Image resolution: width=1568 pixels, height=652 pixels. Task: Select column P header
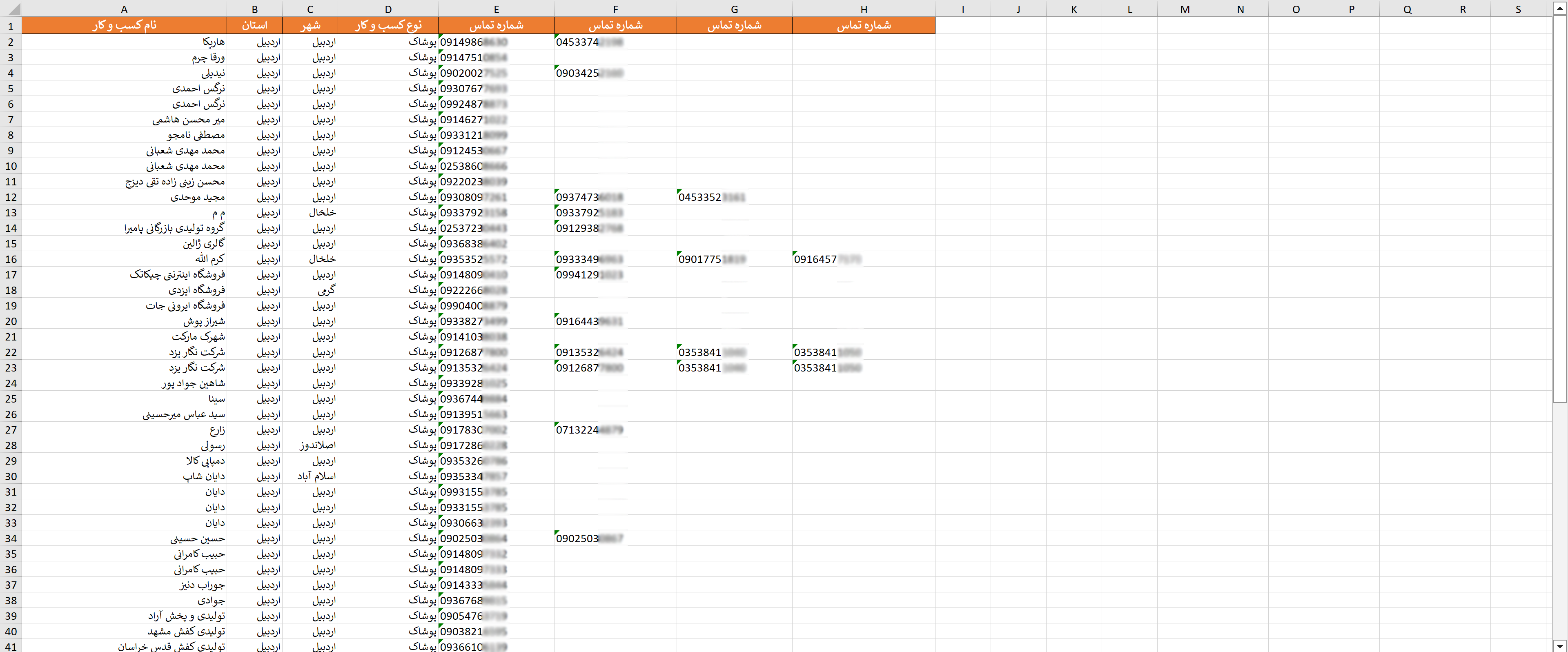tap(1351, 9)
